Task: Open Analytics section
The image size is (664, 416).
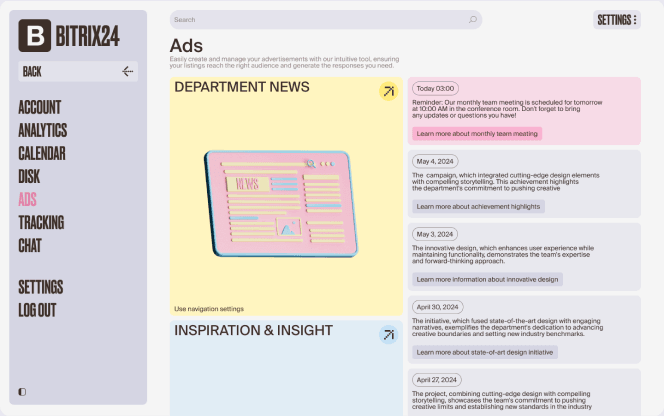Action: click(x=43, y=130)
